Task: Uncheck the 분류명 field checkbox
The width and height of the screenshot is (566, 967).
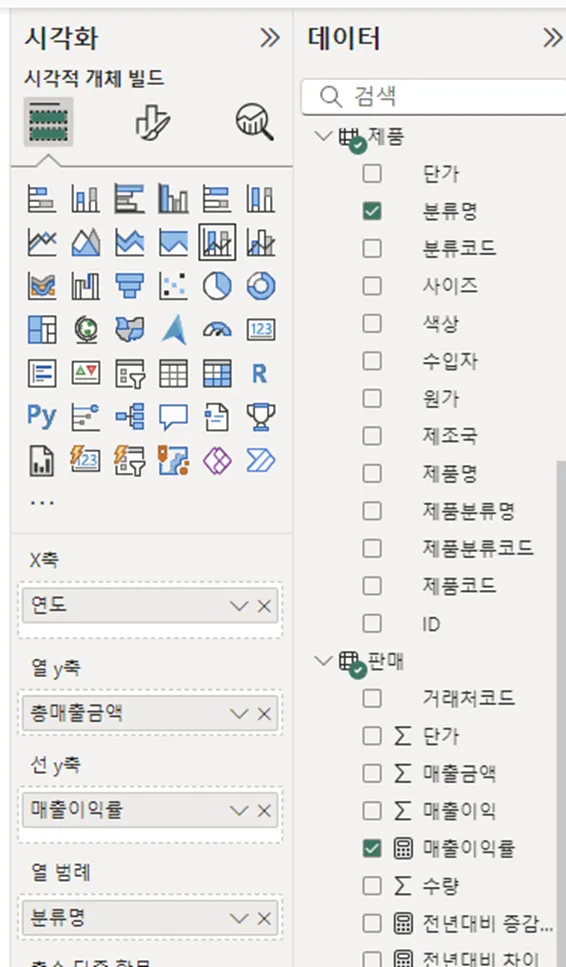Action: coord(372,211)
